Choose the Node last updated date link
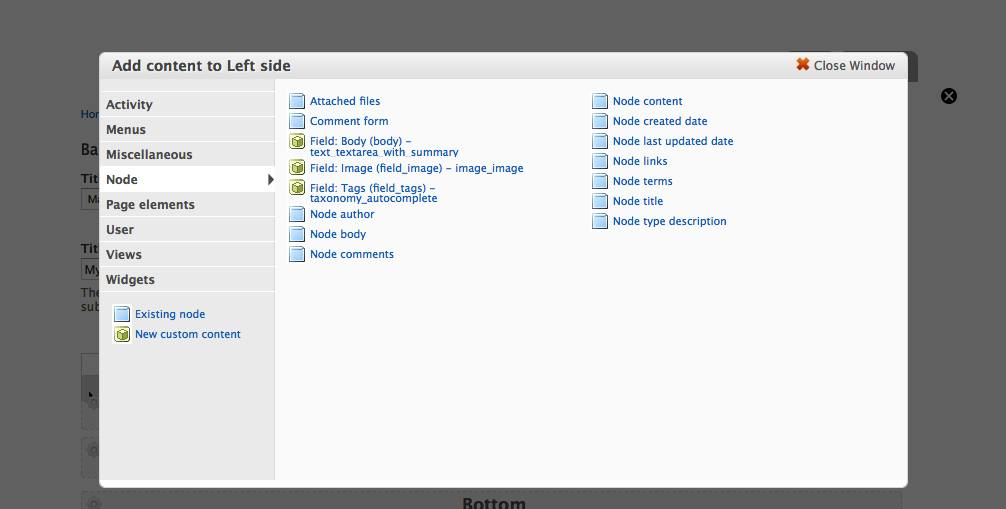1006x509 pixels. pyautogui.click(x=673, y=141)
